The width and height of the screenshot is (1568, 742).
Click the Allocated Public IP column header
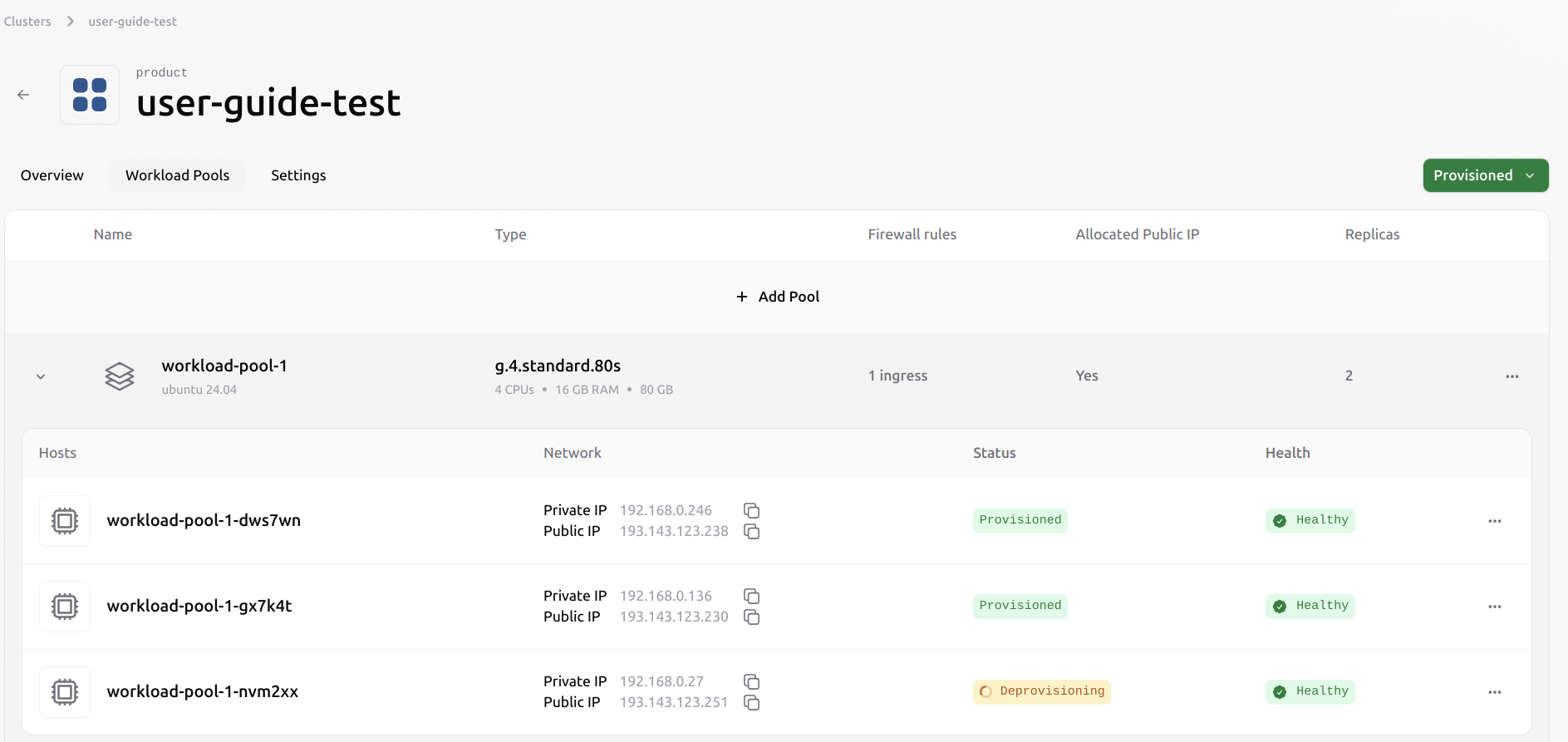click(1137, 234)
